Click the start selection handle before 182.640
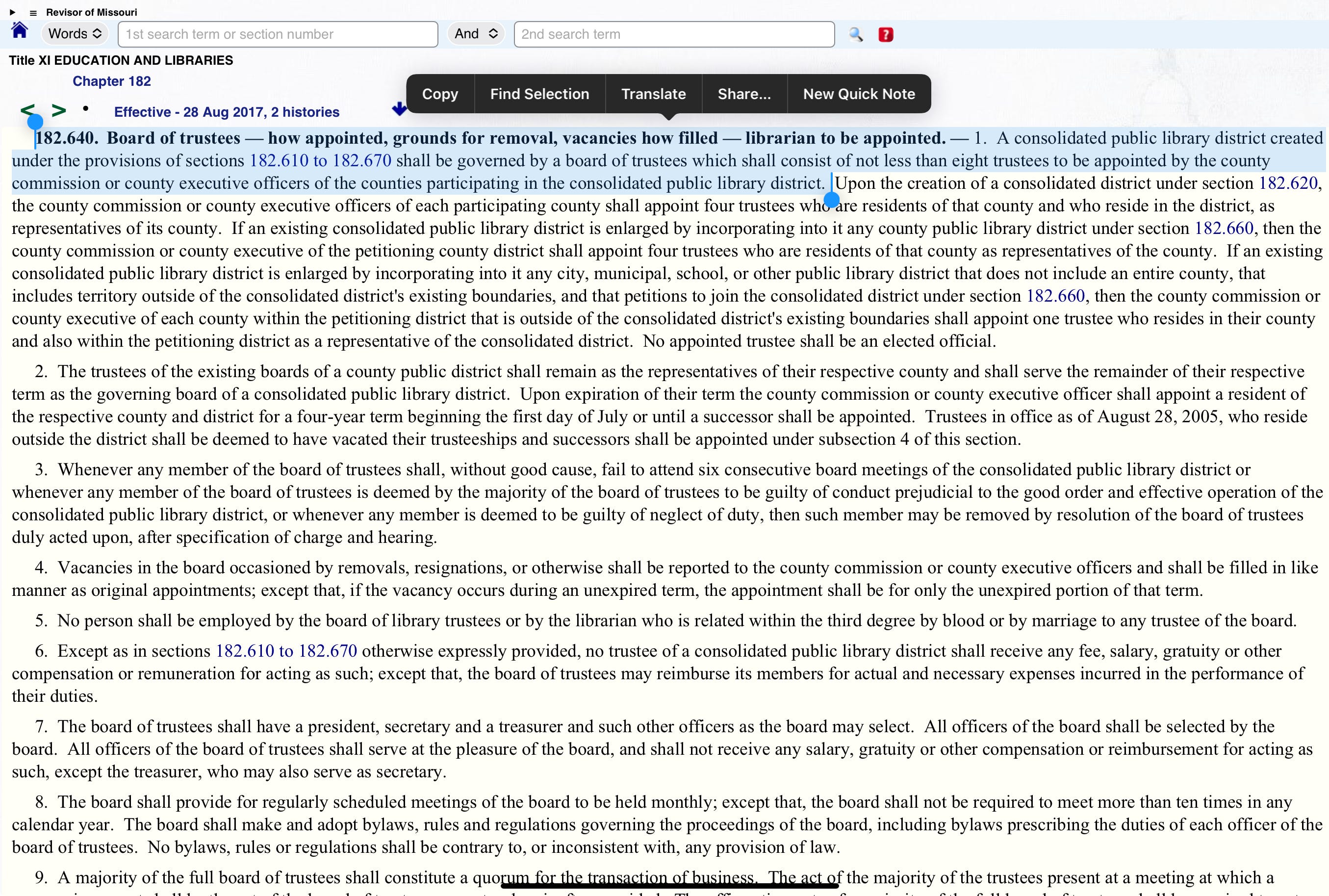1329x896 pixels. [x=35, y=122]
